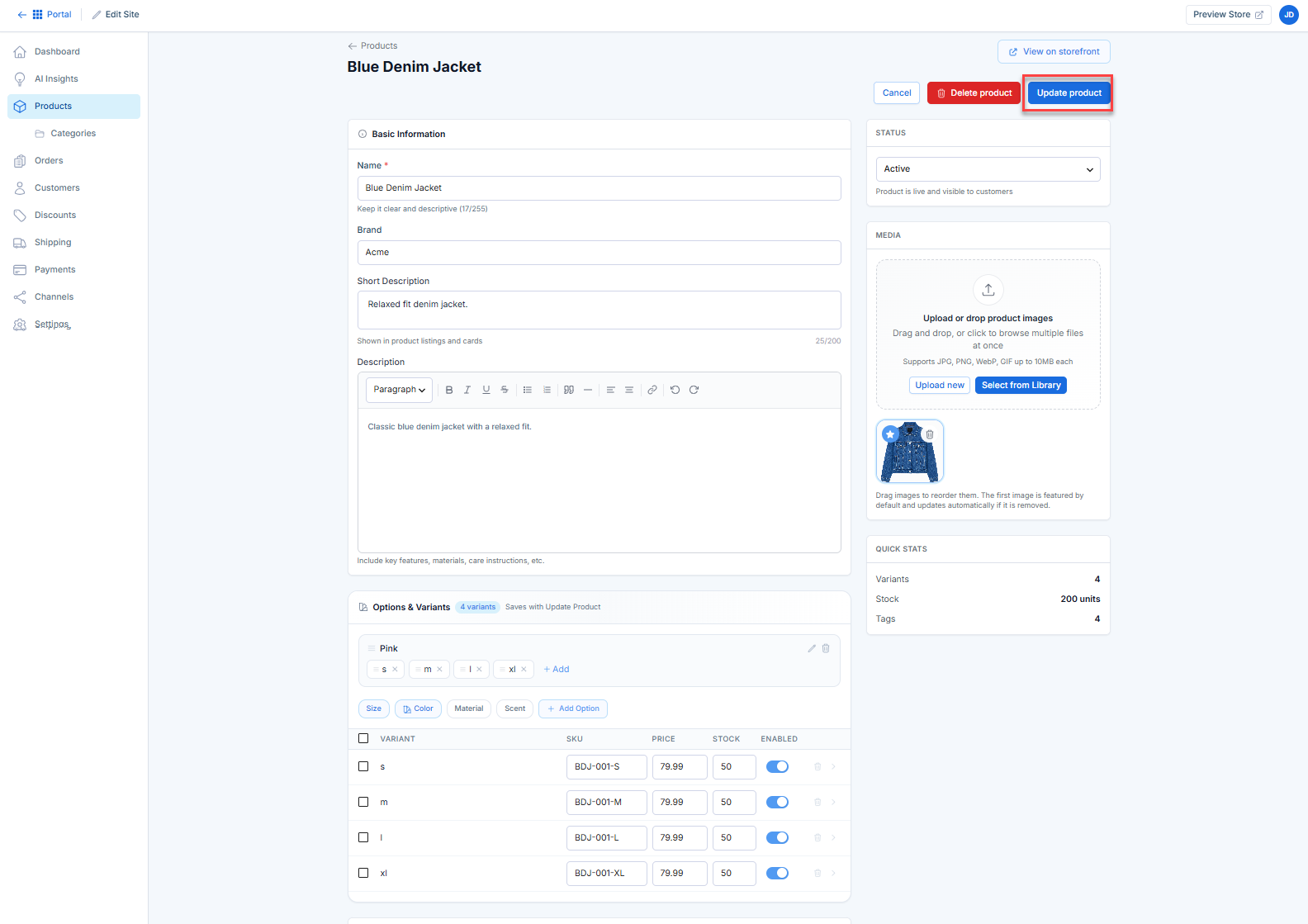
Task: Apply Underline formatting in editor toolbar
Action: pyautogui.click(x=486, y=390)
